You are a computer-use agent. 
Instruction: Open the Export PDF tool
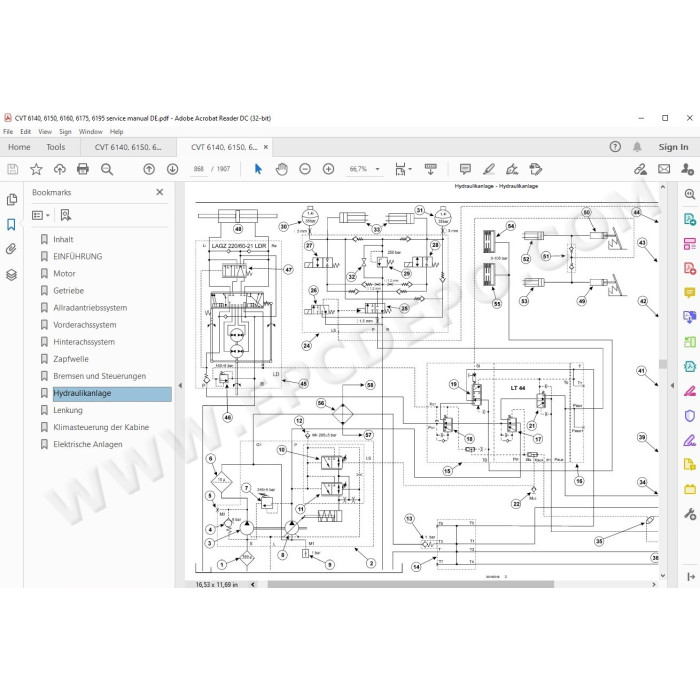point(689,219)
